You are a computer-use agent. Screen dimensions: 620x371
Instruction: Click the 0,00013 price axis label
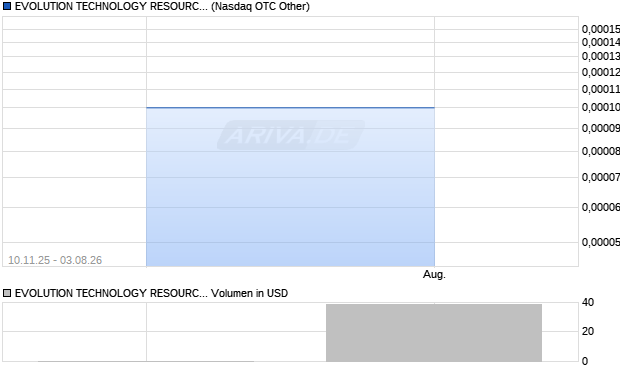tap(601, 56)
